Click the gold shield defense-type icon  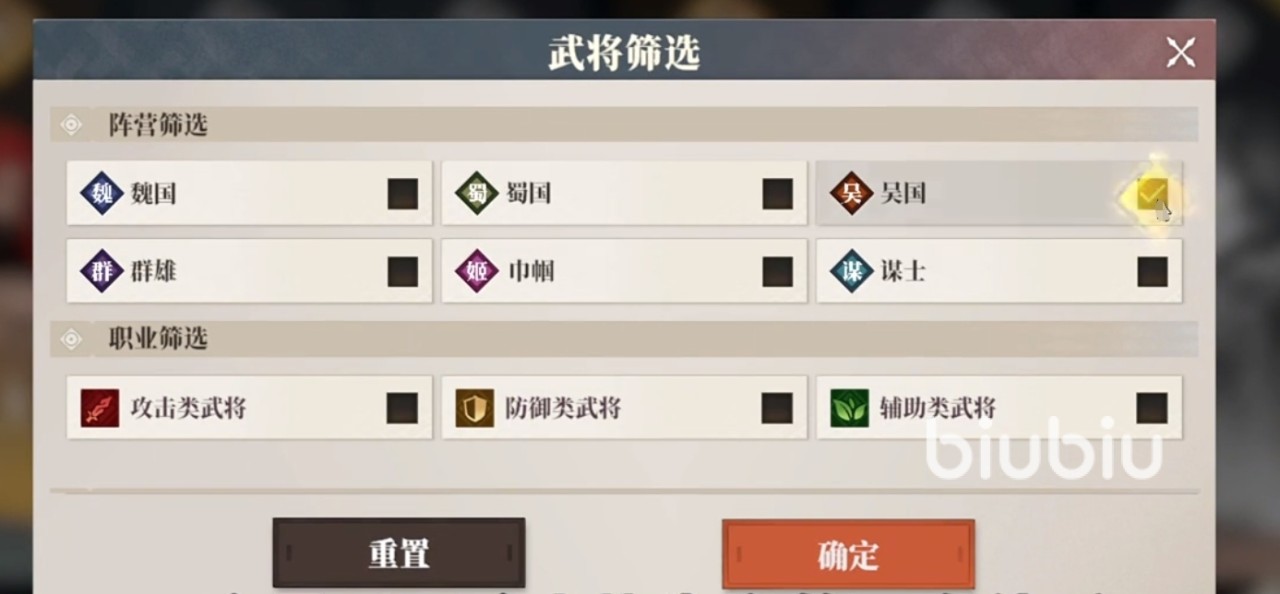[x=475, y=408]
